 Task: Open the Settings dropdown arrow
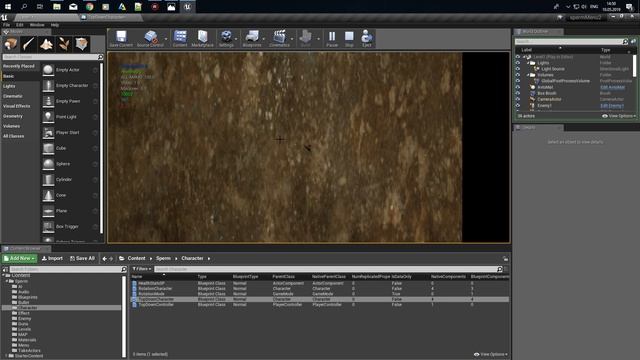point(236,39)
